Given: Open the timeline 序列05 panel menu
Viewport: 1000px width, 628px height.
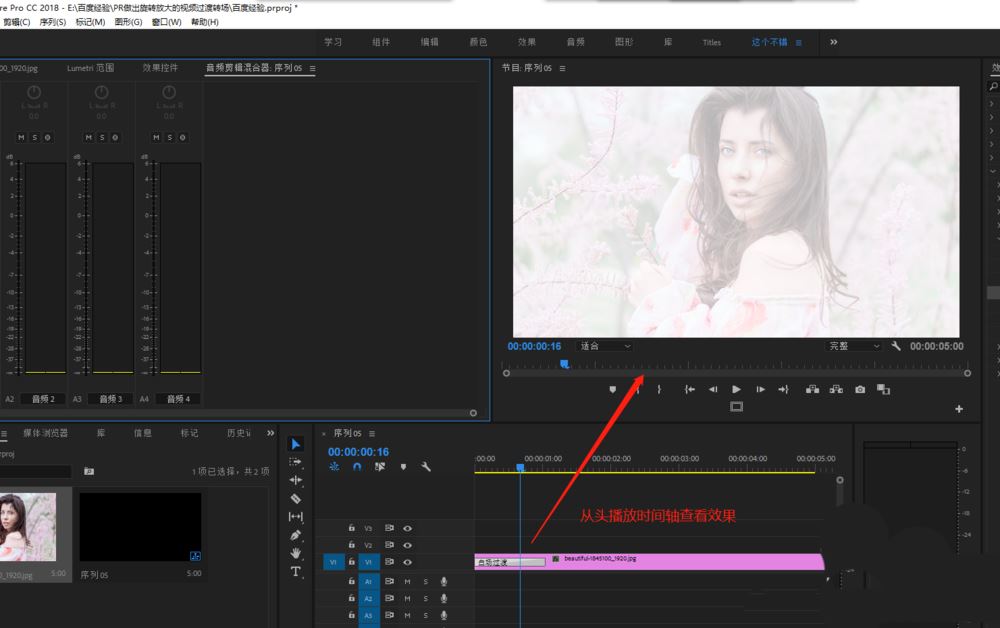Looking at the screenshot, I should 372,434.
